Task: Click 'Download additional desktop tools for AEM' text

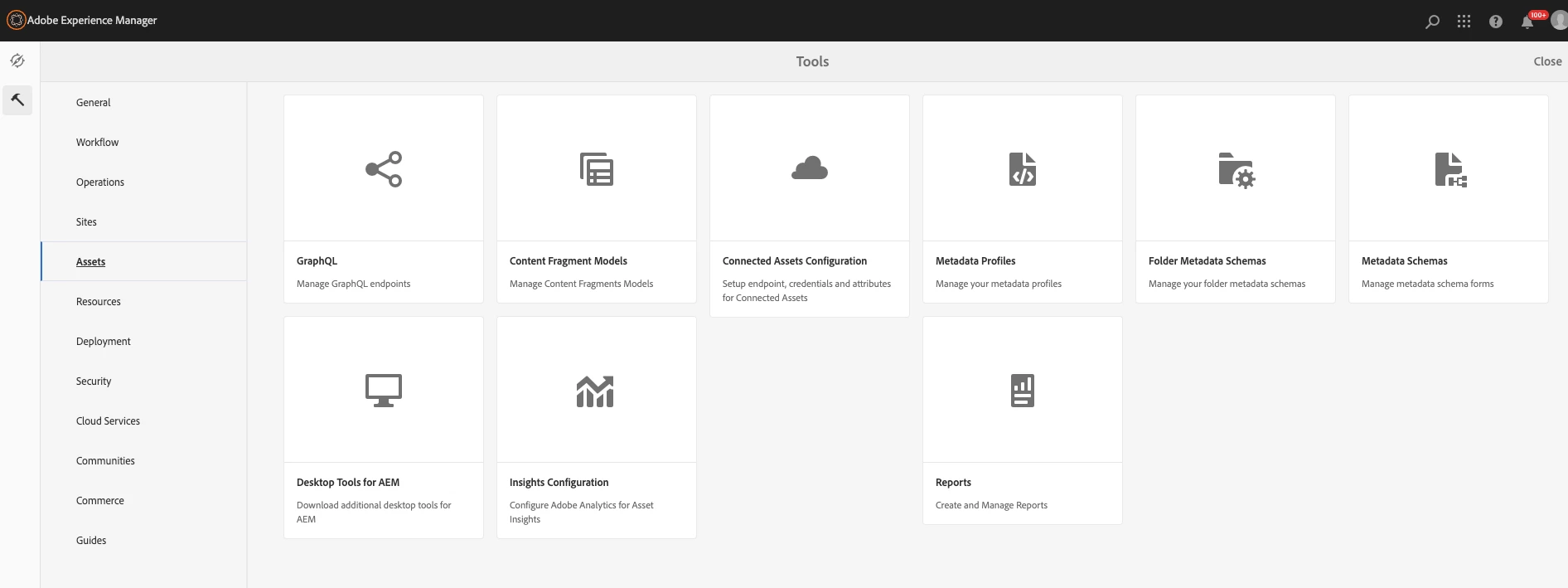Action: [374, 512]
